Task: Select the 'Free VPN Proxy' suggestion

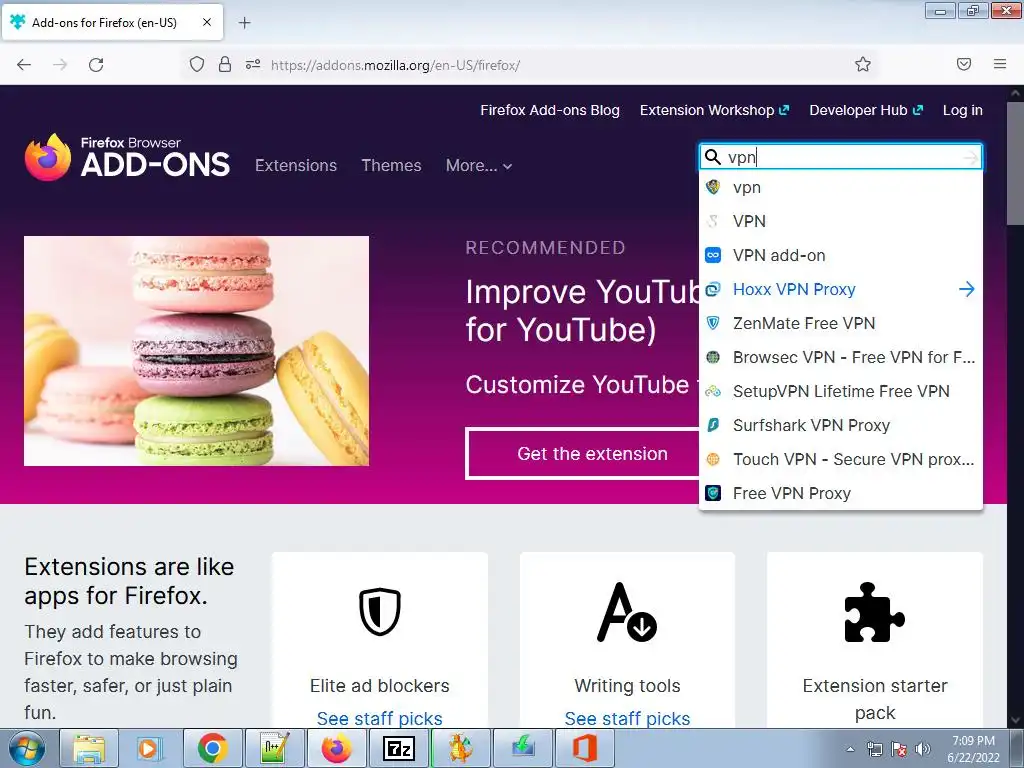Action: point(840,493)
